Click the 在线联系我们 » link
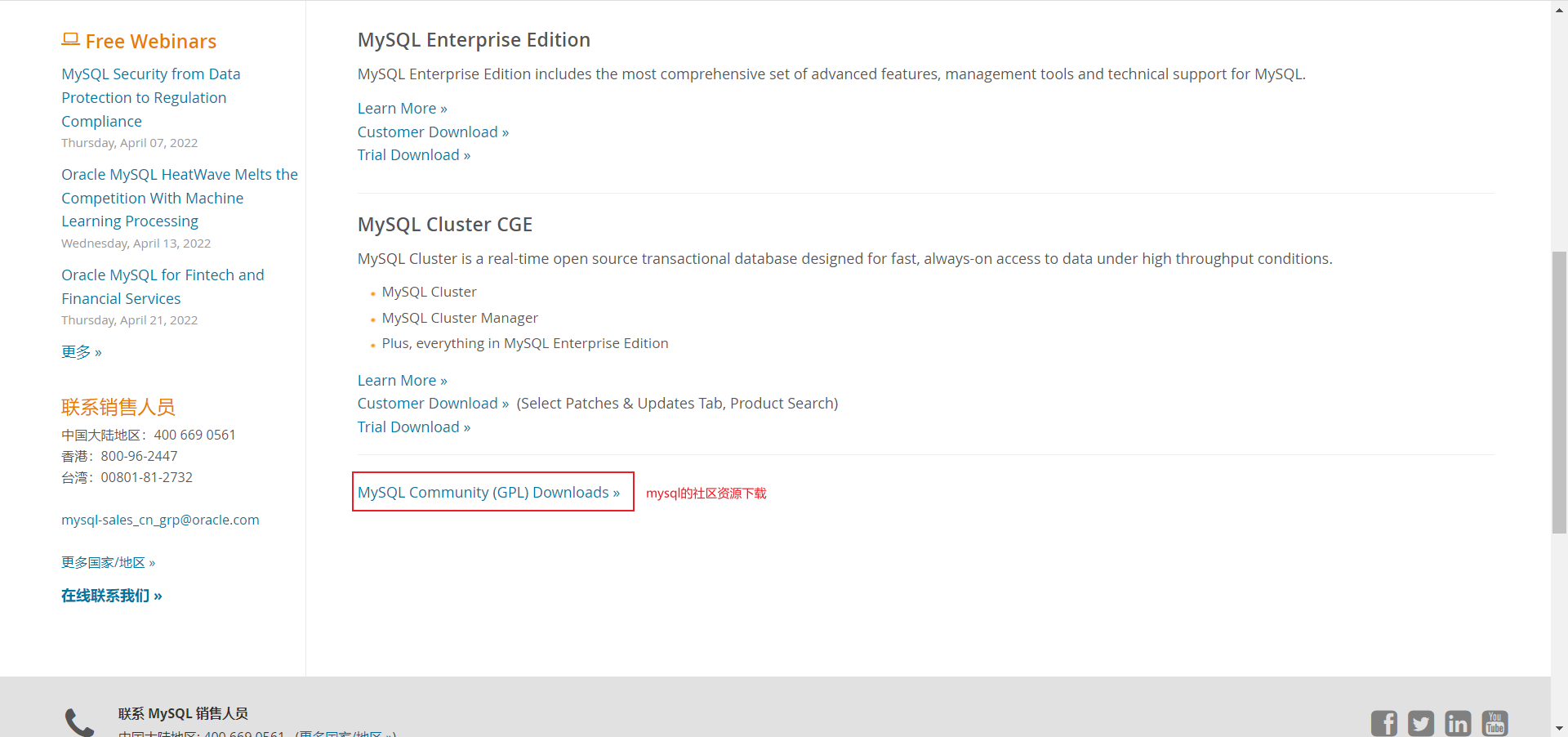1568x737 pixels. click(112, 596)
